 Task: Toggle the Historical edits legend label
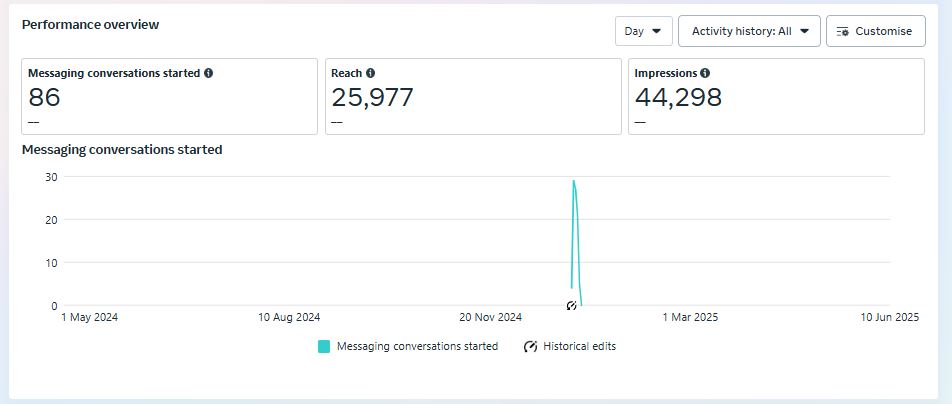[x=579, y=347]
